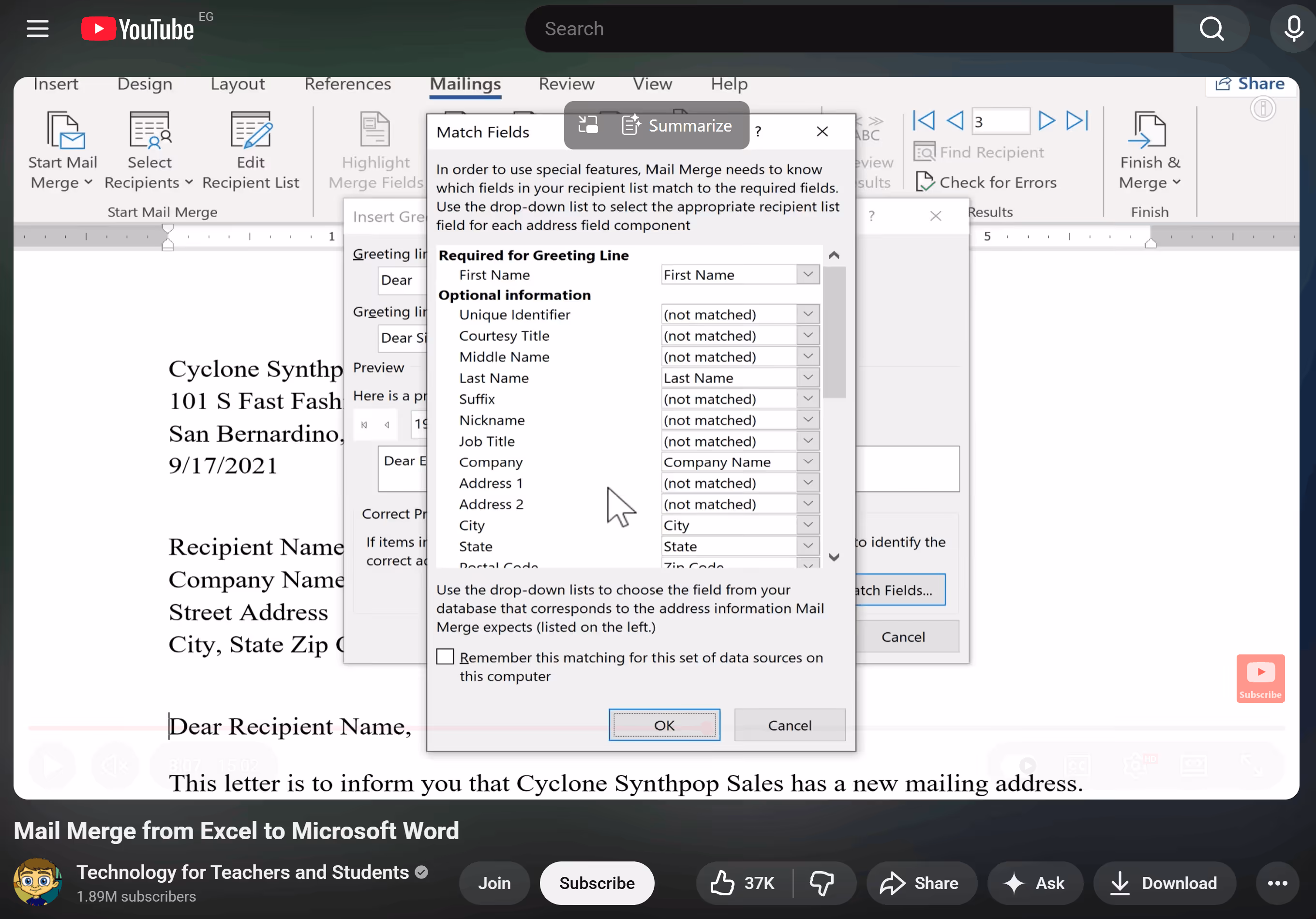The width and height of the screenshot is (1316, 919).
Task: Jump to first record arrow
Action: coord(924,120)
